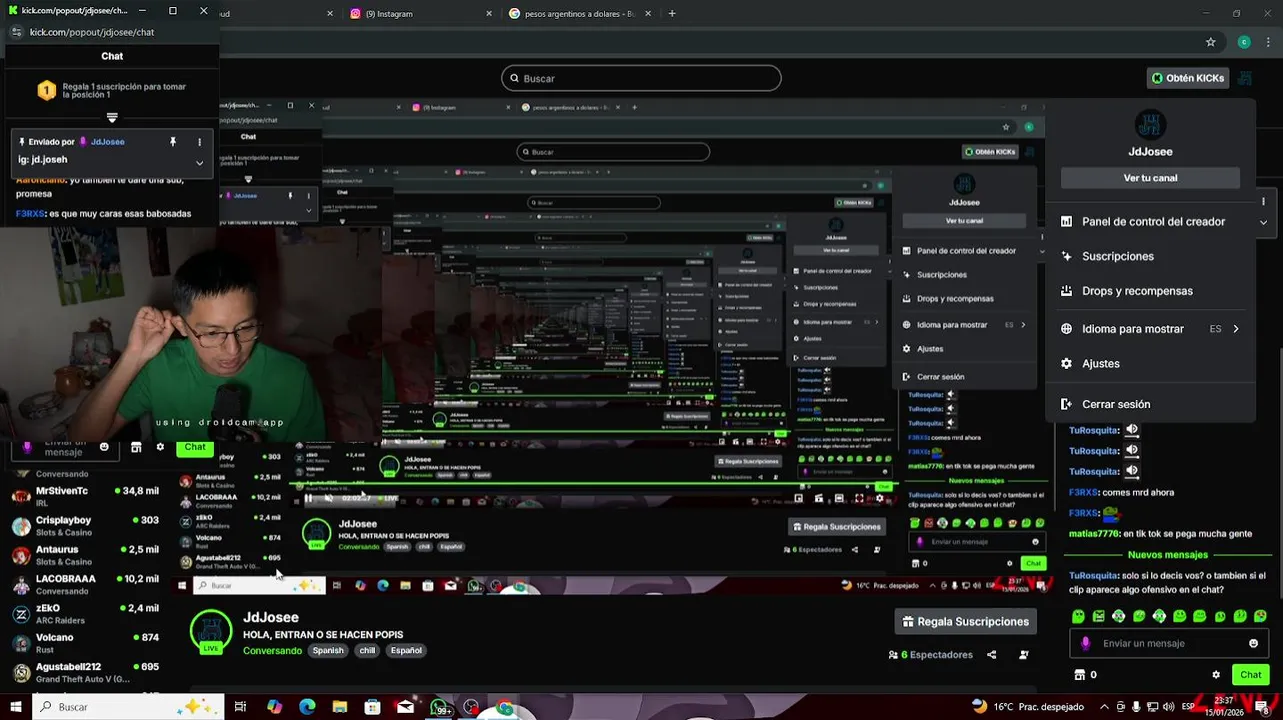Open three-dot options on outermost pinned message
Image resolution: width=1283 pixels, height=720 pixels.
[x=199, y=142]
